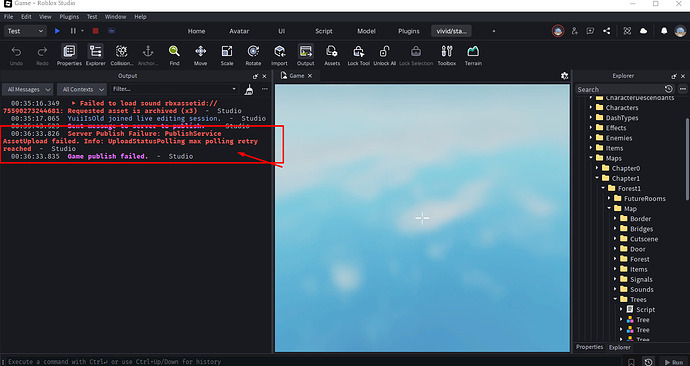Open the Filter field dropdown arrow
Image resolution: width=690 pixels, height=366 pixels.
pos(234,89)
